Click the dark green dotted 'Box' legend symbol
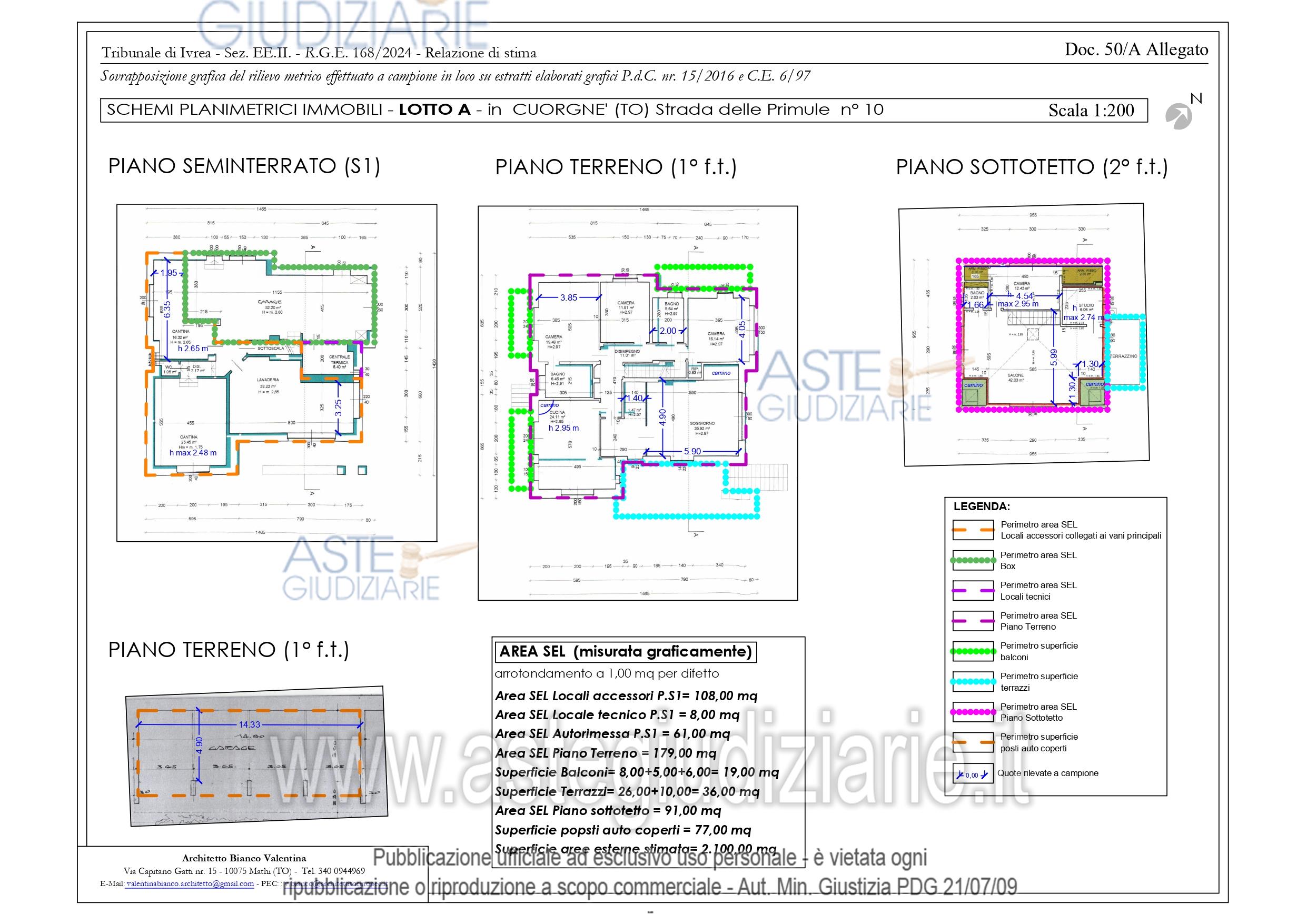This screenshot has width=1307, height=924. [973, 560]
